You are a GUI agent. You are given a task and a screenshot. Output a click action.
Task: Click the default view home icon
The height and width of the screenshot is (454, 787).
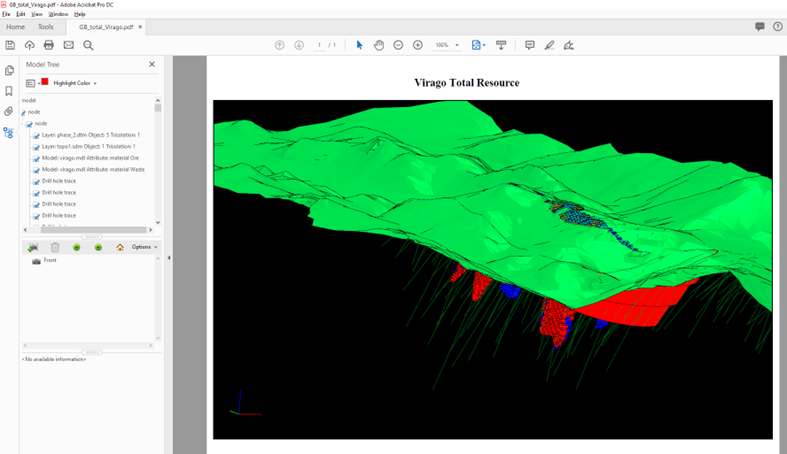(x=119, y=247)
